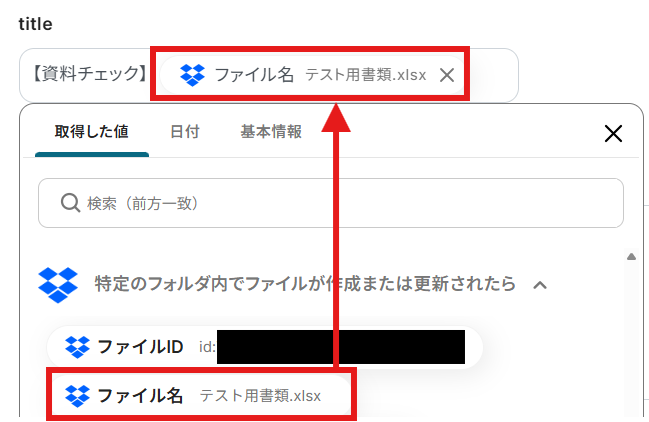This screenshot has height=422, width=649.
Task: Collapse the Dropbox trigger section chevron
Action: (x=540, y=285)
